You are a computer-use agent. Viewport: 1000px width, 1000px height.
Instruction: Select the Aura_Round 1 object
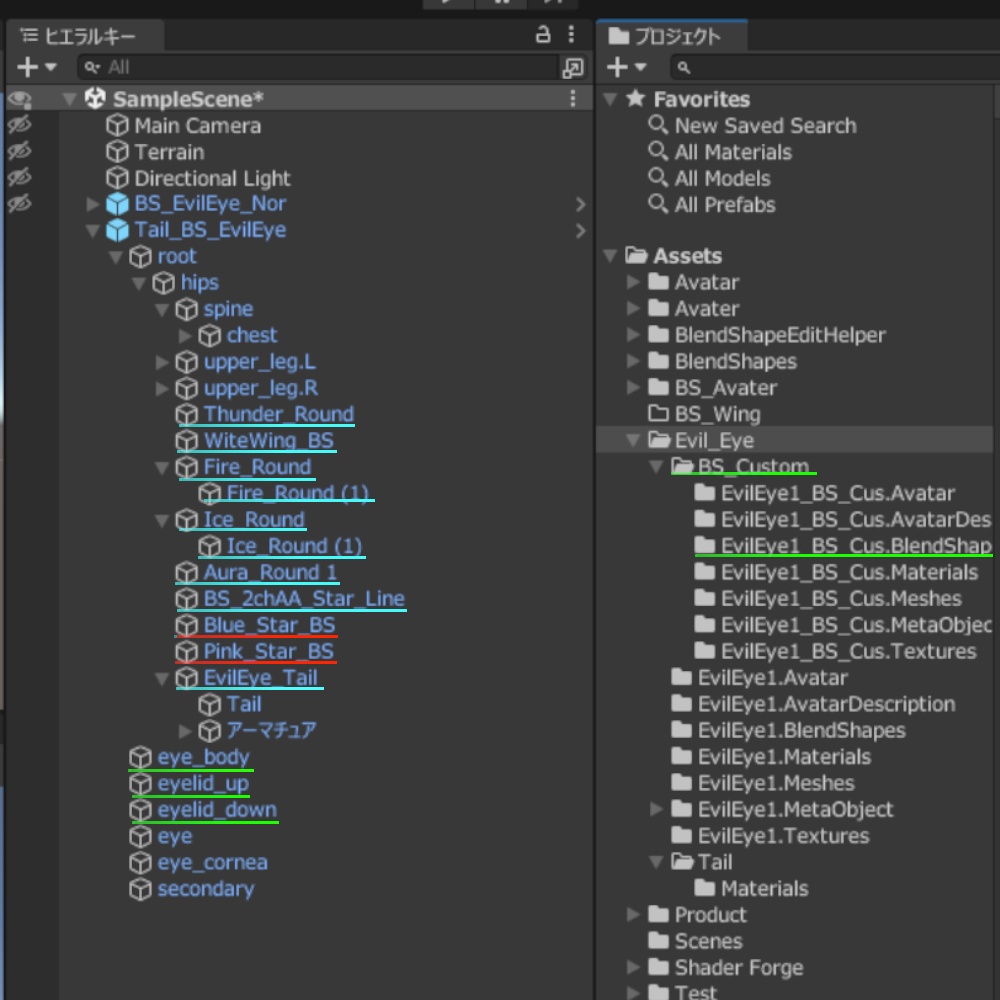coord(270,572)
